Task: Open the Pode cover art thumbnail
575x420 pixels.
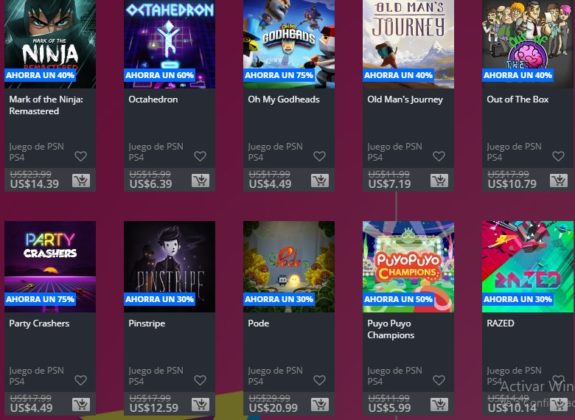Action: (289, 267)
